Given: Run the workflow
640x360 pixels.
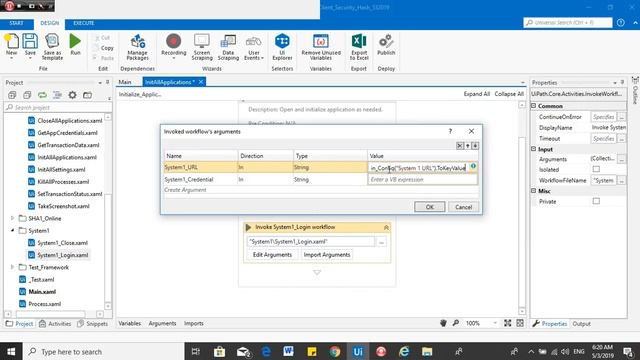Looking at the screenshot, I should coord(75,44).
